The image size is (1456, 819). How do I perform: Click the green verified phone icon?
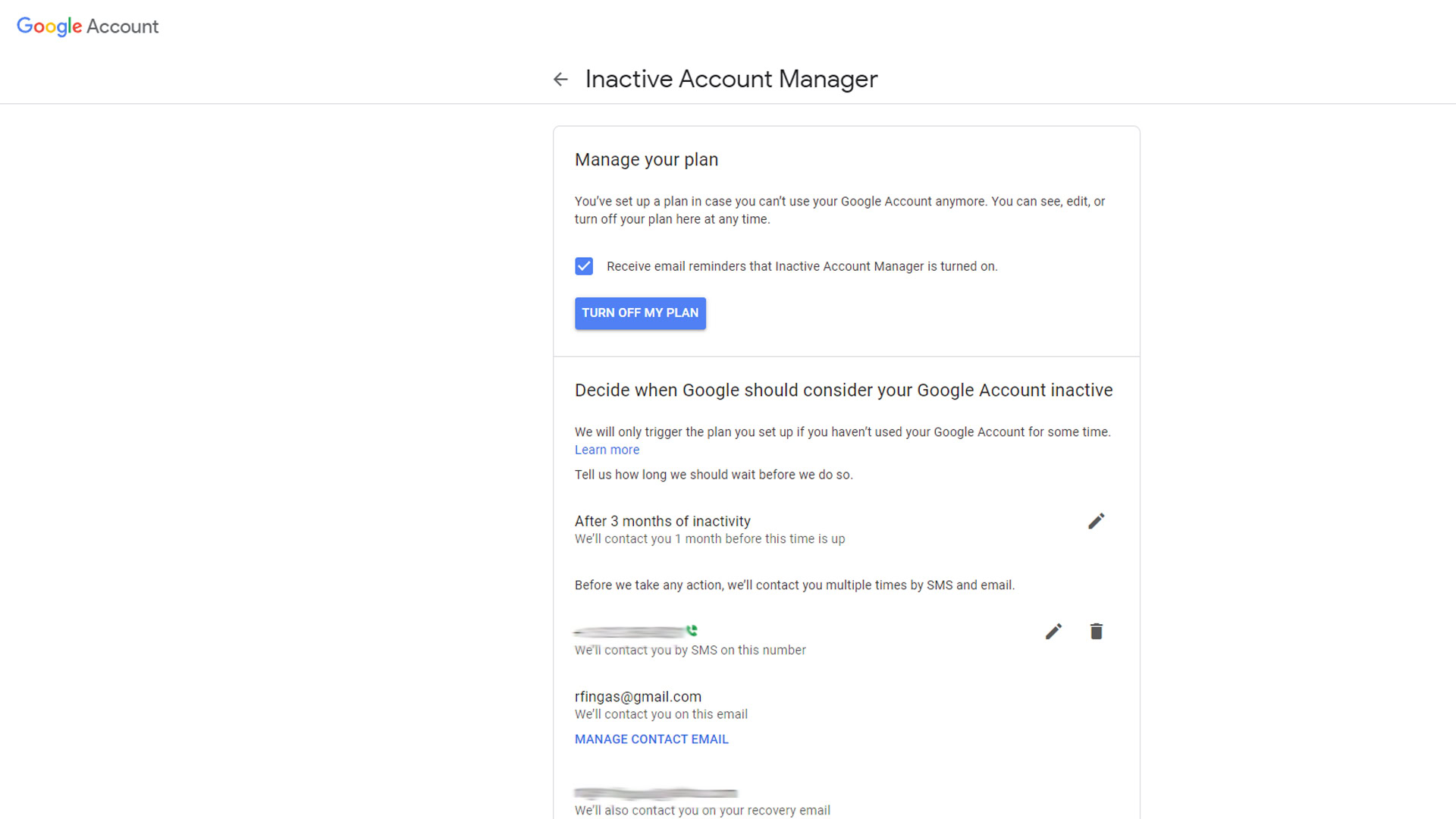click(692, 630)
